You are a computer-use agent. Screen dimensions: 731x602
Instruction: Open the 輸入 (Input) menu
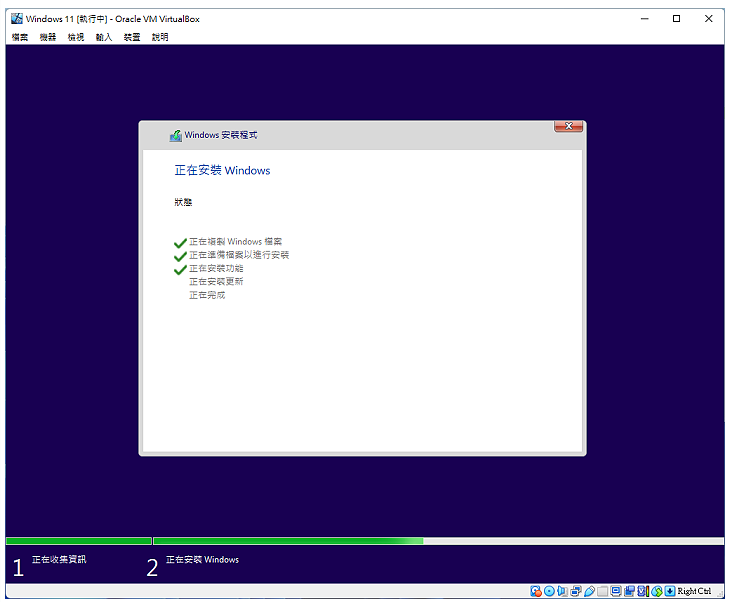point(103,37)
